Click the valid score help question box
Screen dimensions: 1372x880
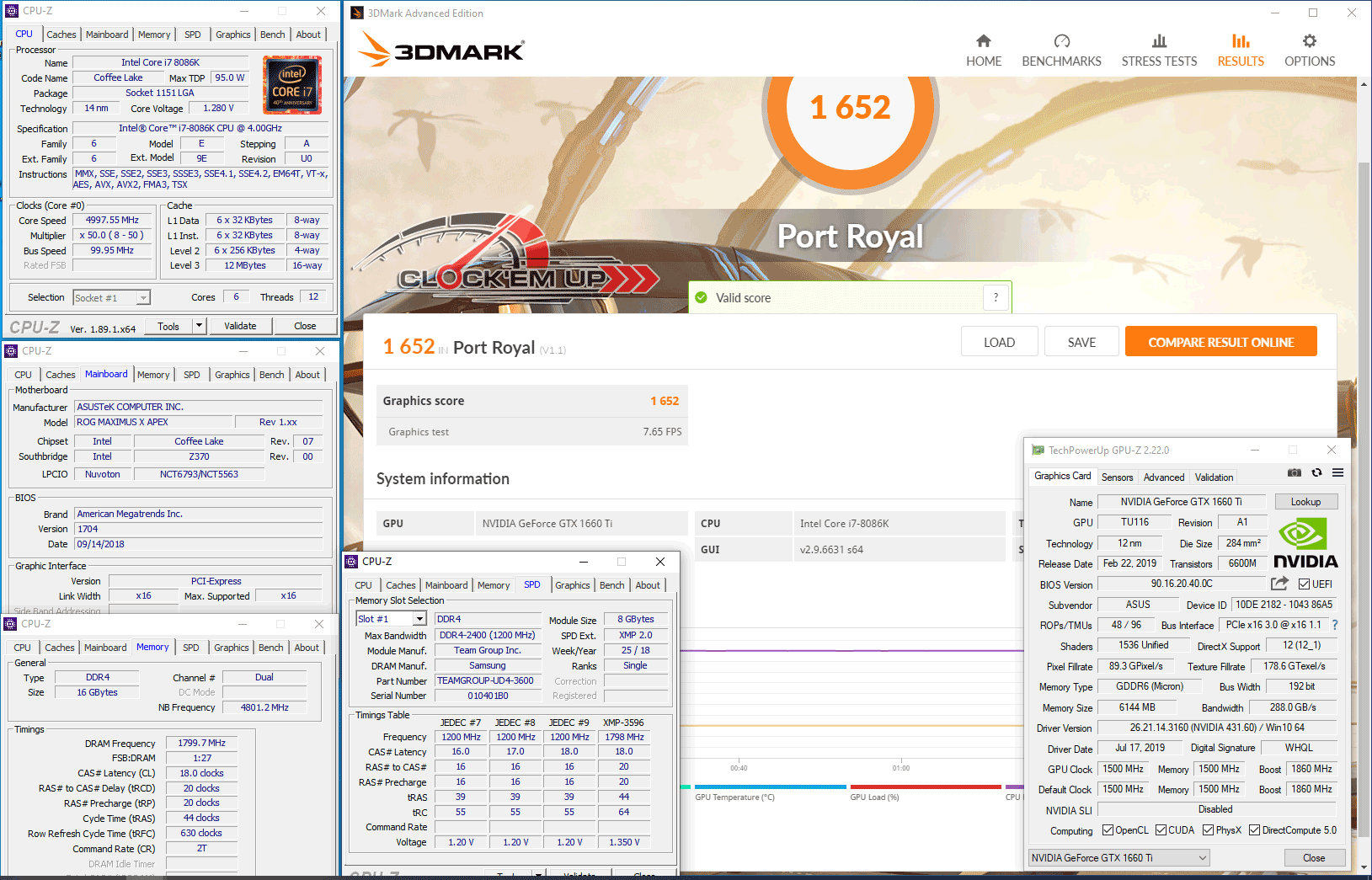point(996,297)
